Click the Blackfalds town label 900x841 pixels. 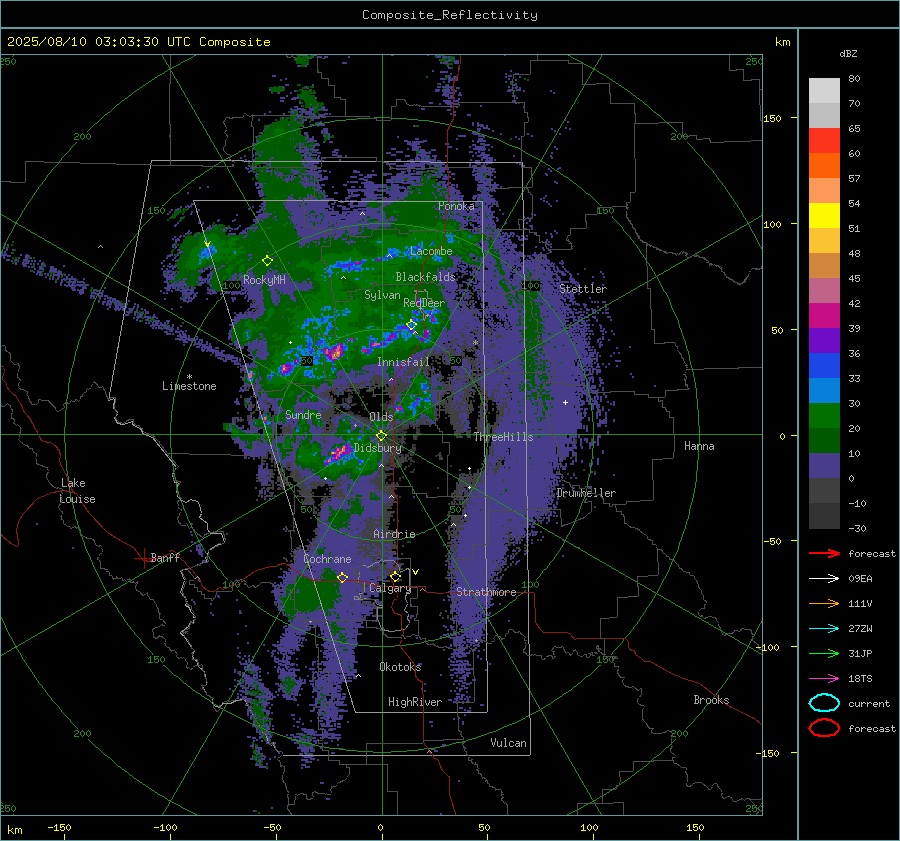tap(425, 277)
